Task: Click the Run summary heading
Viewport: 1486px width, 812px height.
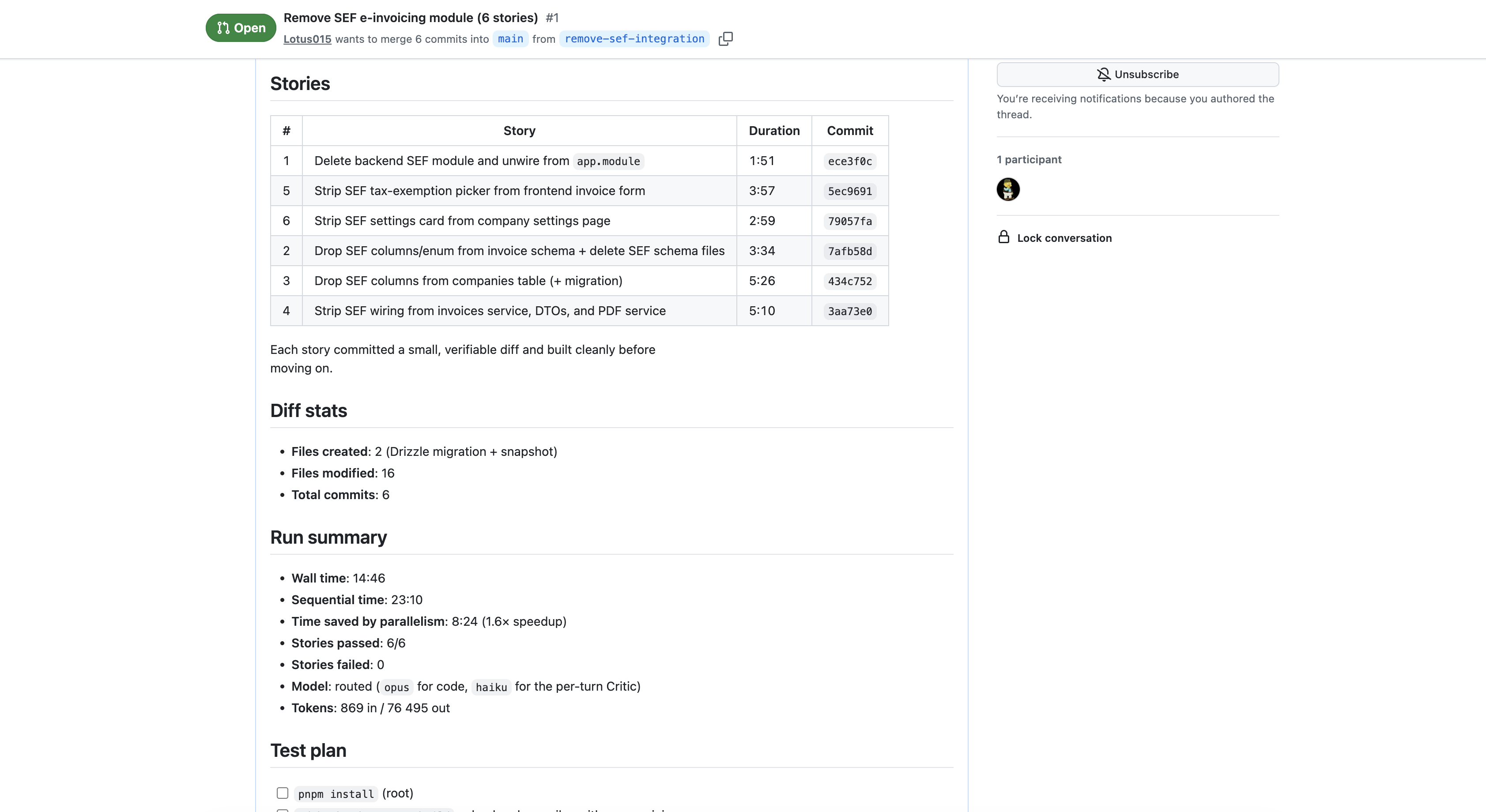Action: coord(328,538)
